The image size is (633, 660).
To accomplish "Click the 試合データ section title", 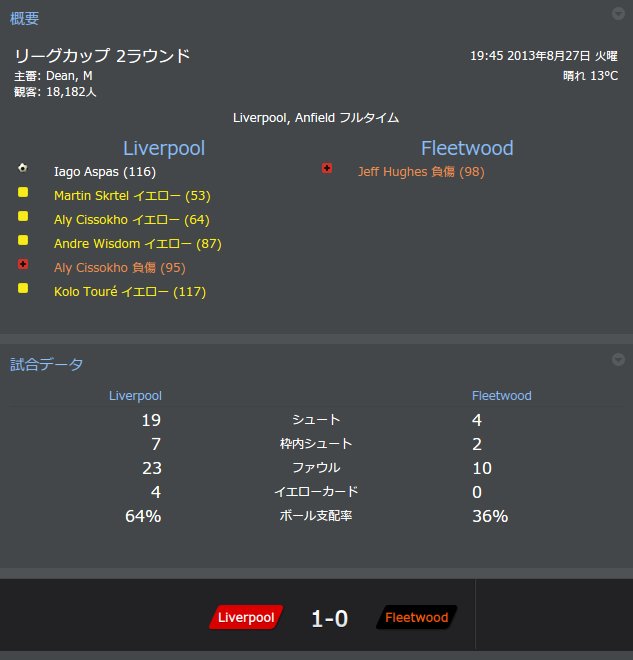I will point(46,364).
